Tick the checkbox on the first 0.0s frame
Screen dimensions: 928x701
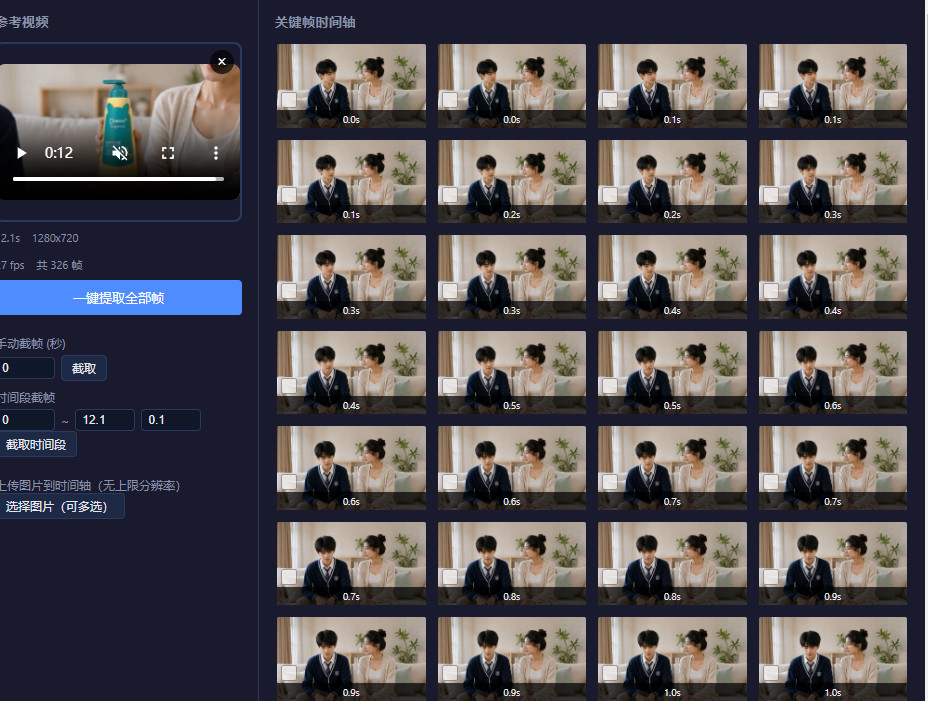pos(289,99)
